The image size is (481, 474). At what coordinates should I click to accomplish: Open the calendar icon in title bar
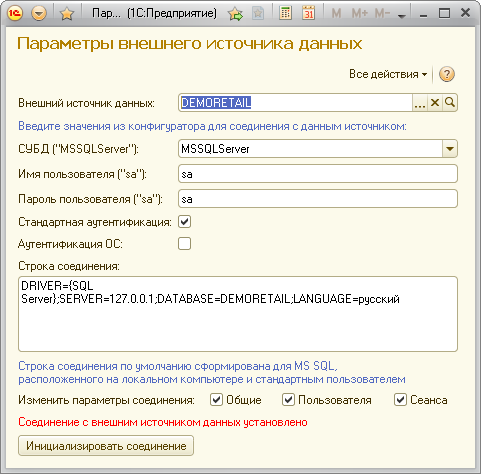coord(308,13)
